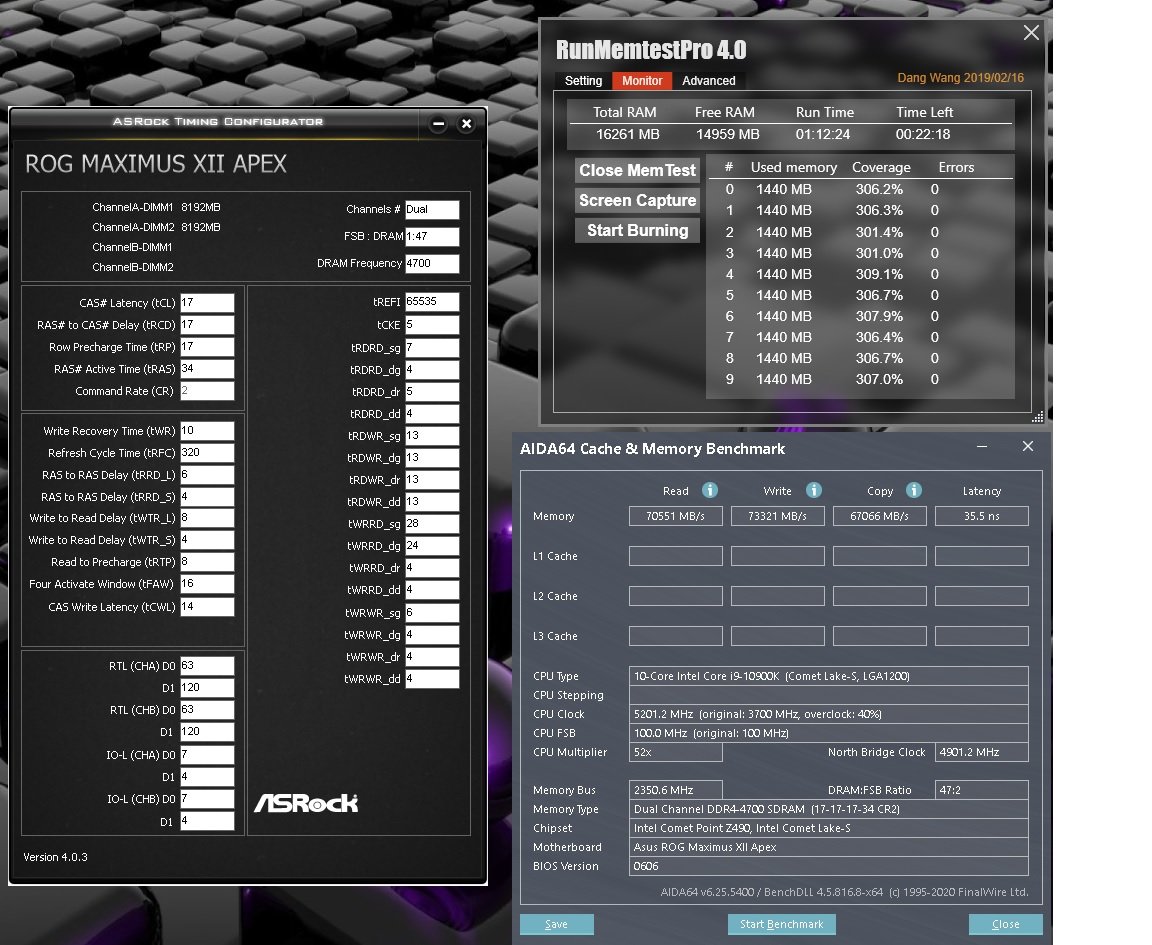
Task: Click the Memory Read result 70551 MB/s
Action: (x=676, y=516)
